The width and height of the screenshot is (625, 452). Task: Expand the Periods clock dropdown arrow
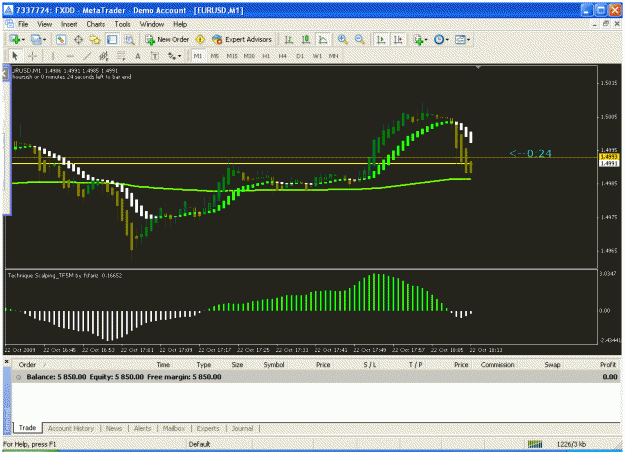(447, 40)
